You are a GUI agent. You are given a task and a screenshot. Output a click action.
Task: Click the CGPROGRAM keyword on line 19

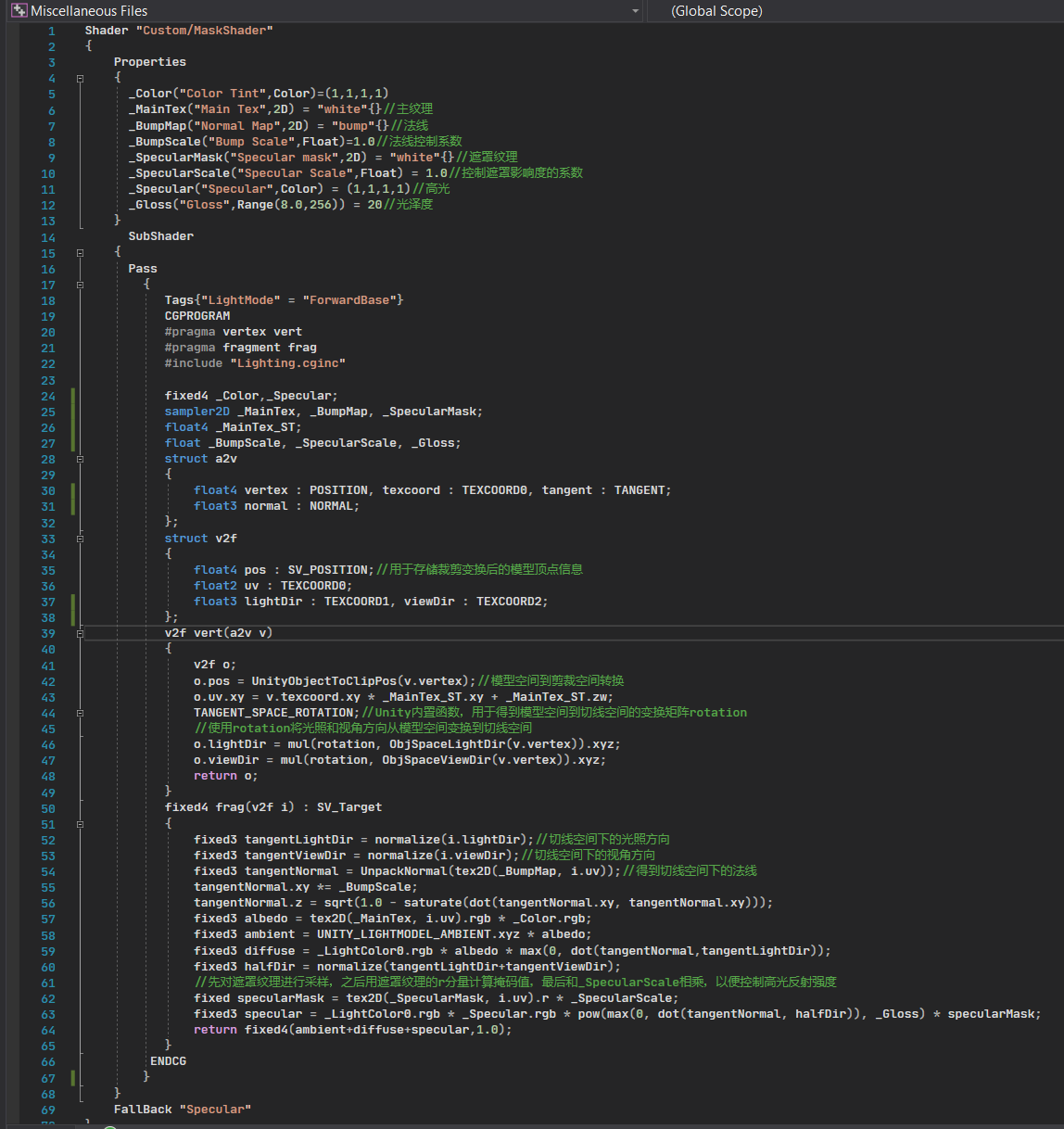pos(197,316)
